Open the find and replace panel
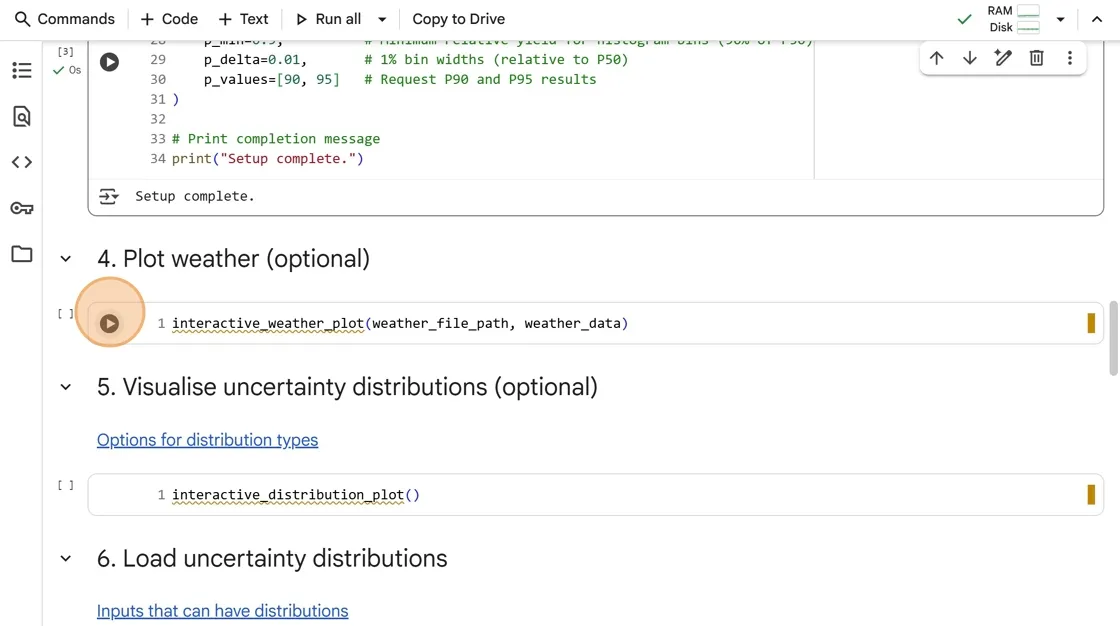Viewport: 1120px width, 626px height. 21,116
